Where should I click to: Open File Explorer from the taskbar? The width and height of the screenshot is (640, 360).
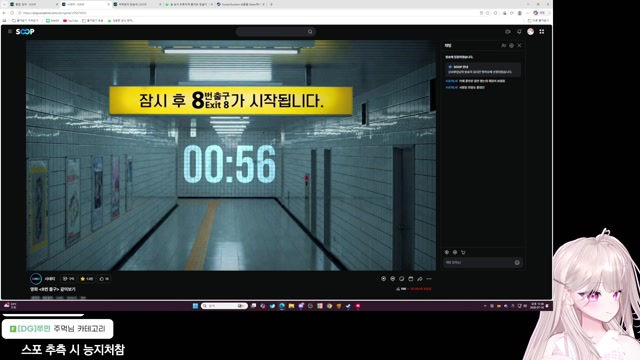coord(291,306)
